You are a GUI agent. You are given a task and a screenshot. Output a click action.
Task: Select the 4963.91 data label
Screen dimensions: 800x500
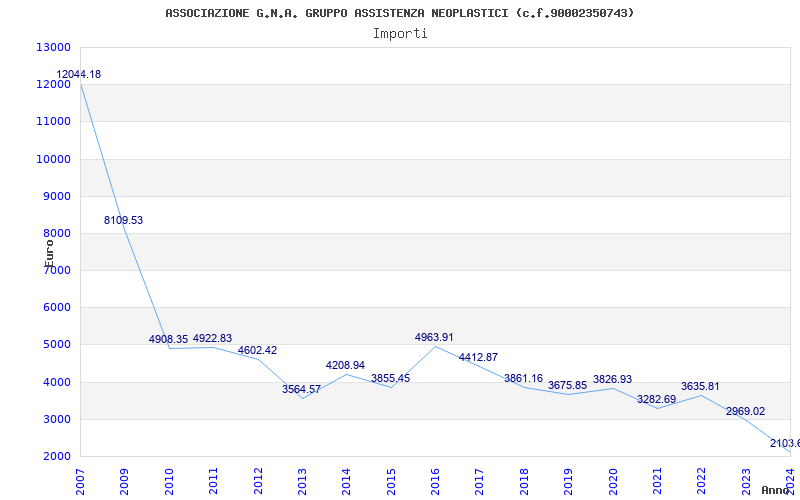[x=434, y=337]
